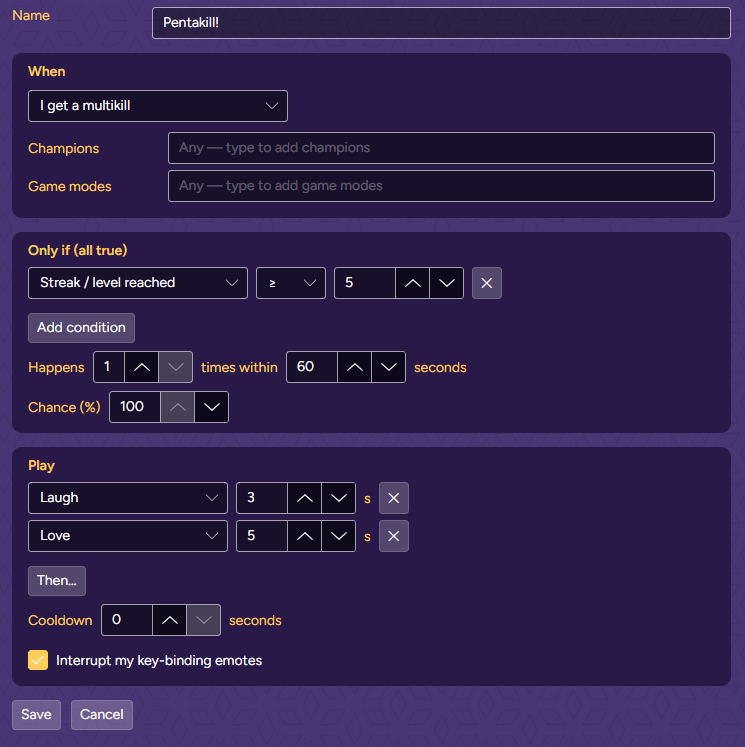Viewport: 745px width, 747px height.
Task: Select the Chance value 100
Action: pyautogui.click(x=135, y=407)
